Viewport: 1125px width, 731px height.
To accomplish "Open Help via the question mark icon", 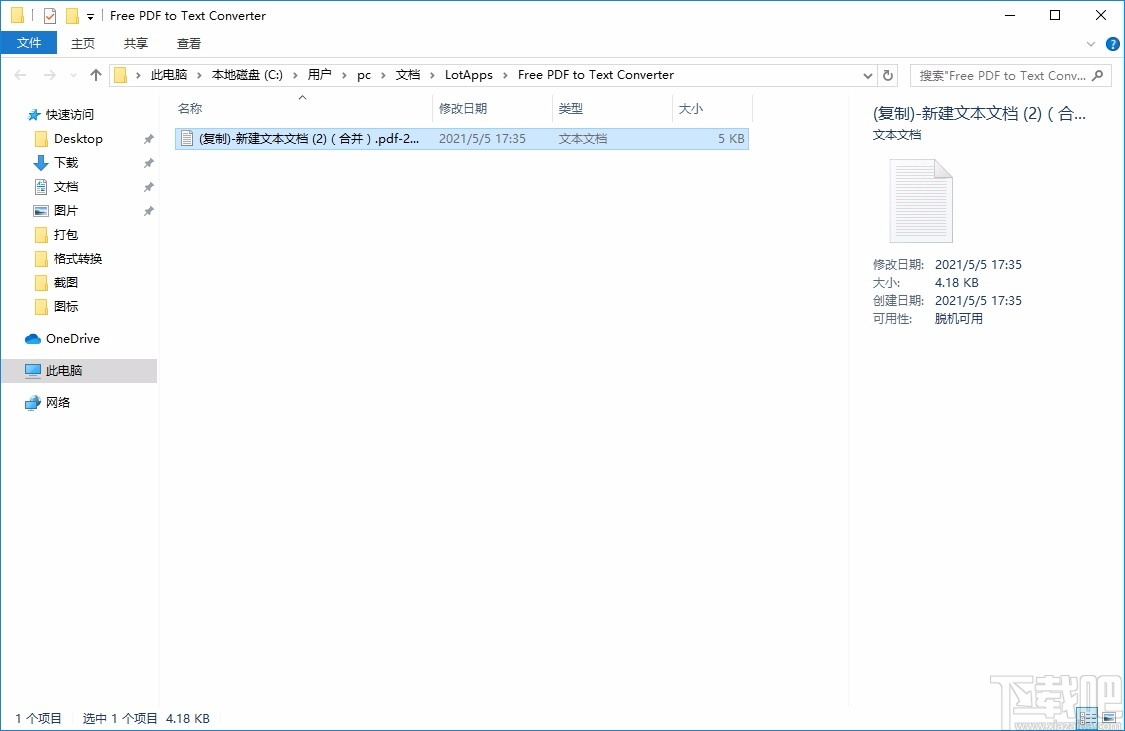I will coord(1112,43).
